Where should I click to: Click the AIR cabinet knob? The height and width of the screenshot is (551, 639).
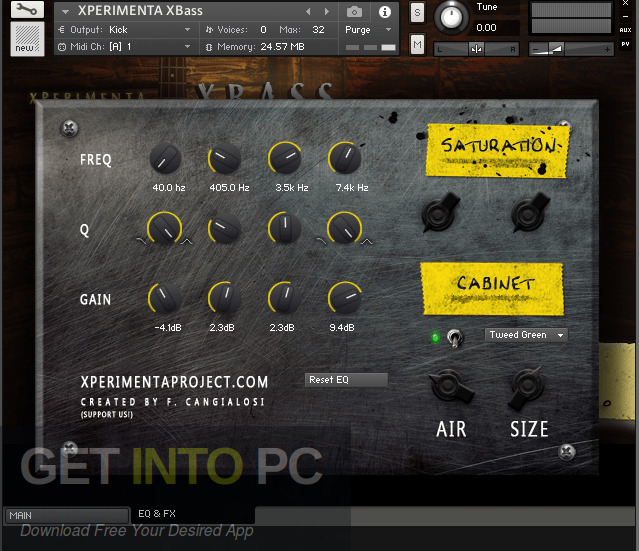450,386
